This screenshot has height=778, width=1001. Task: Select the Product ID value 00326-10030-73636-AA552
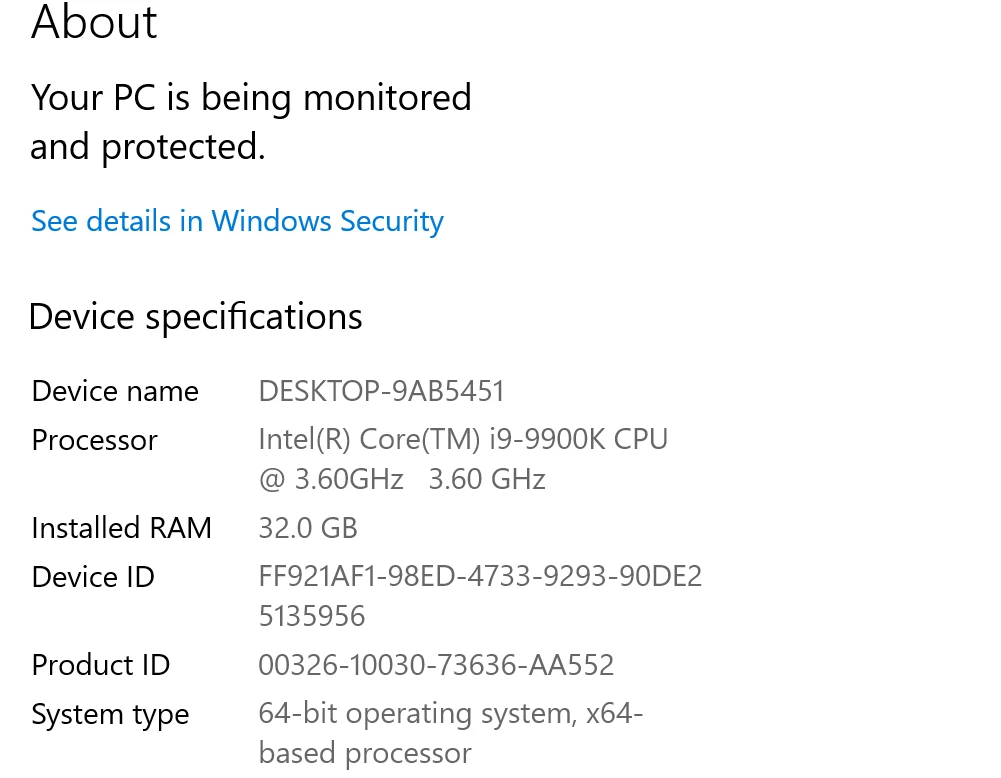click(436, 665)
